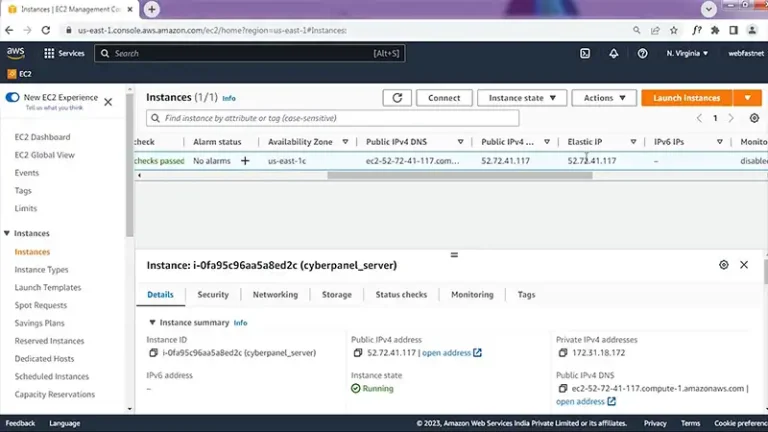Sort by the Availability Zone column

(x=345, y=142)
